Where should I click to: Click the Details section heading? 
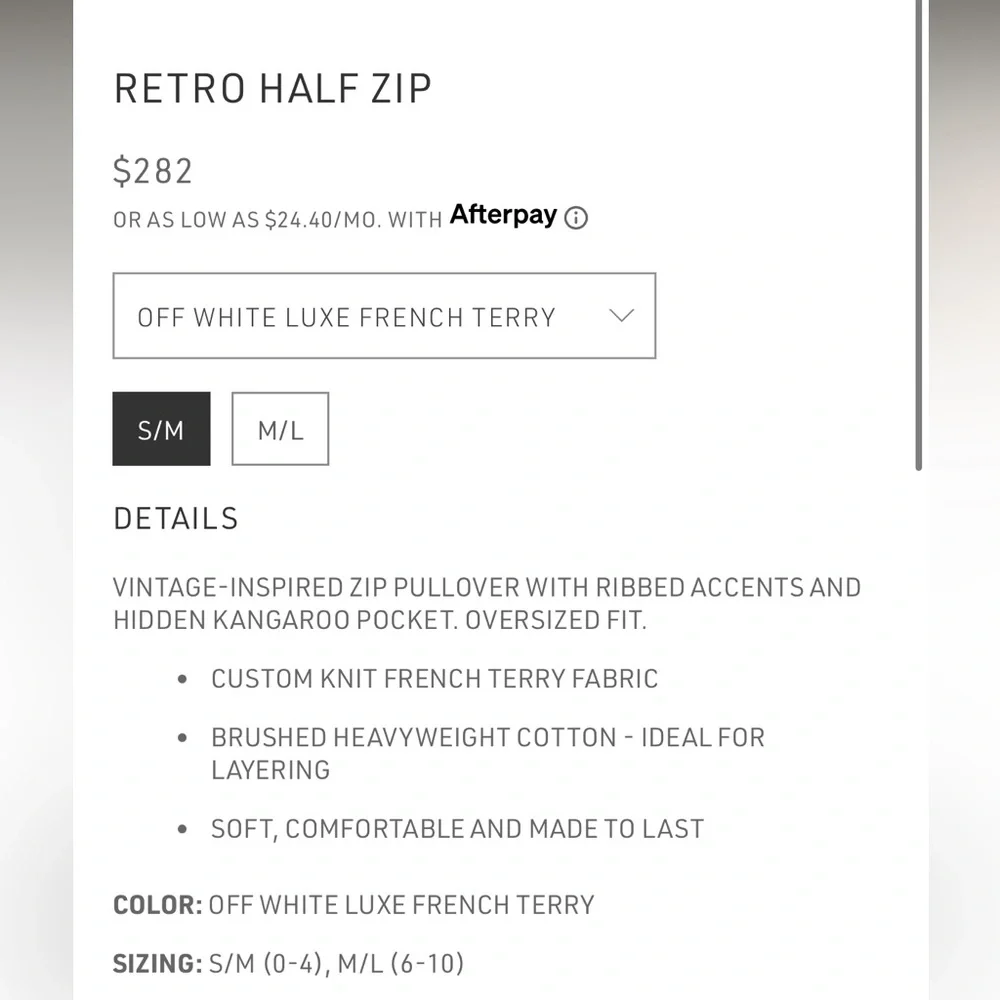point(176,519)
